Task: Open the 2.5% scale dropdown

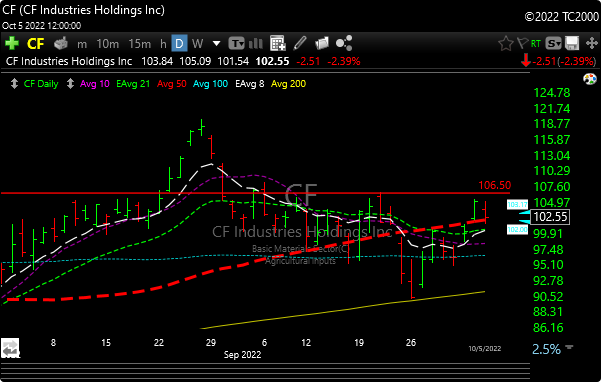Action: (546, 349)
